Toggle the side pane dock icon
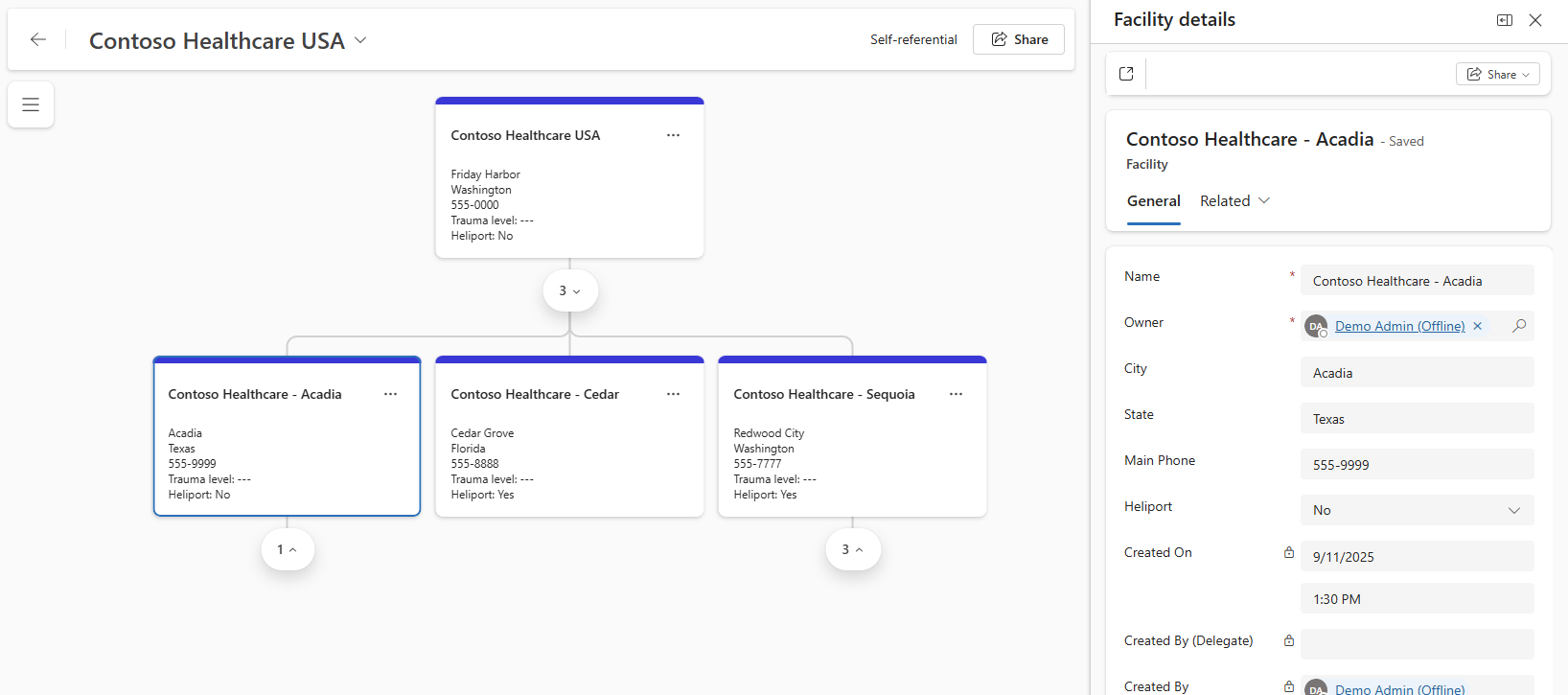This screenshot has height=695, width=1568. coord(1505,20)
